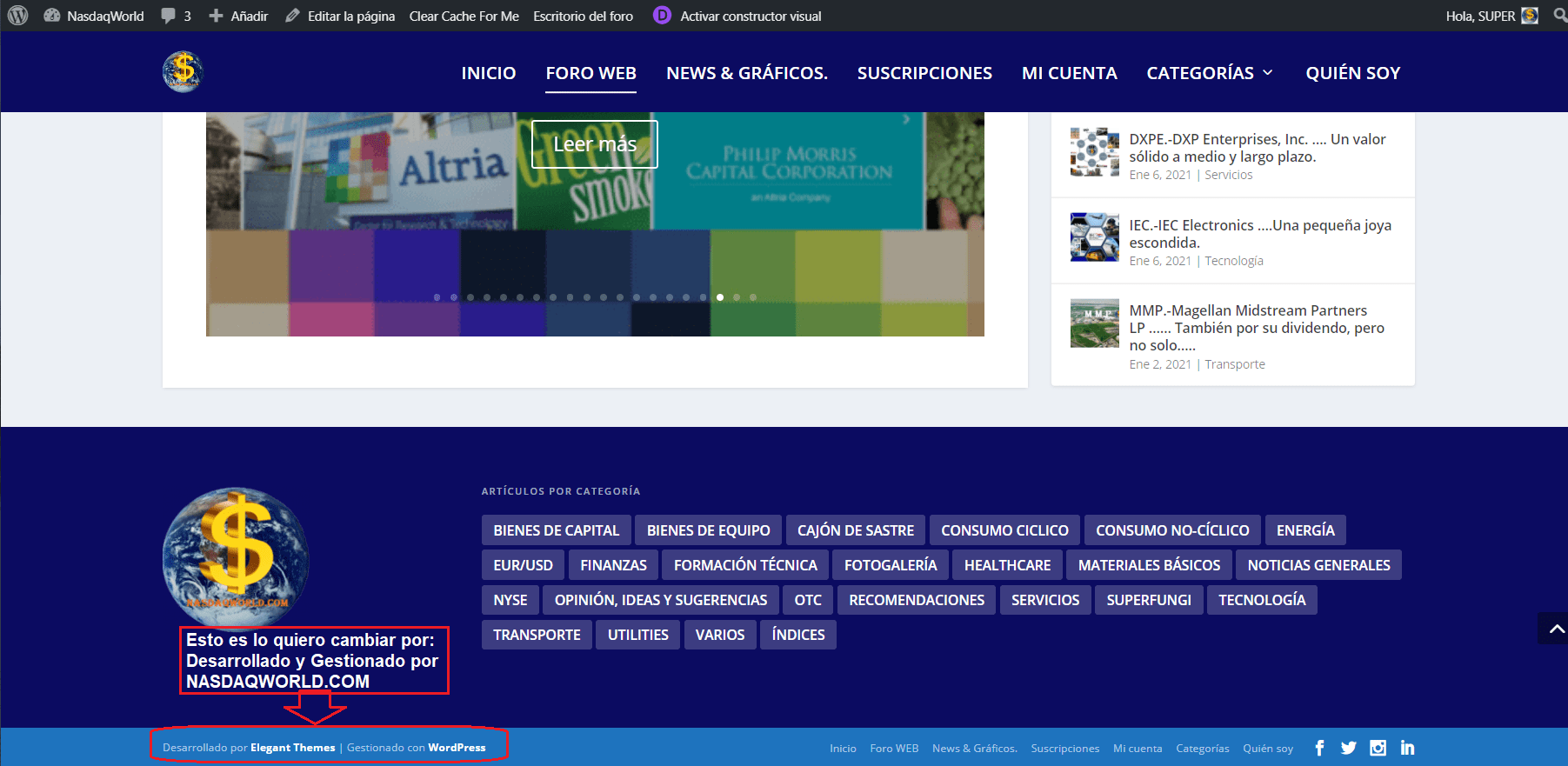This screenshot has height=766, width=1568.
Task: Click the Leer más slider button
Action: coord(595,144)
